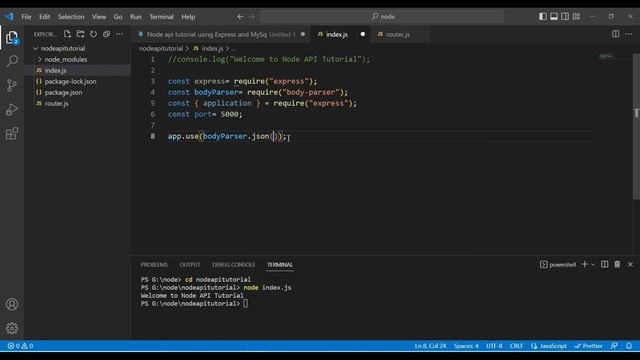Open the feedback icon in status bar
Screen dimensions: 640x360
coord(614,346)
